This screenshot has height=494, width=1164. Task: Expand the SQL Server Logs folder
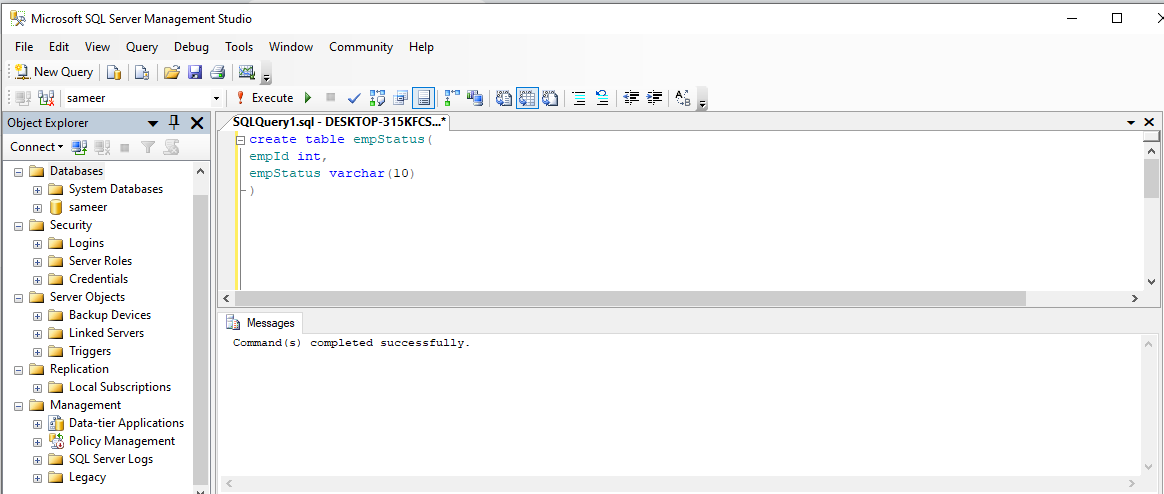[37, 460]
